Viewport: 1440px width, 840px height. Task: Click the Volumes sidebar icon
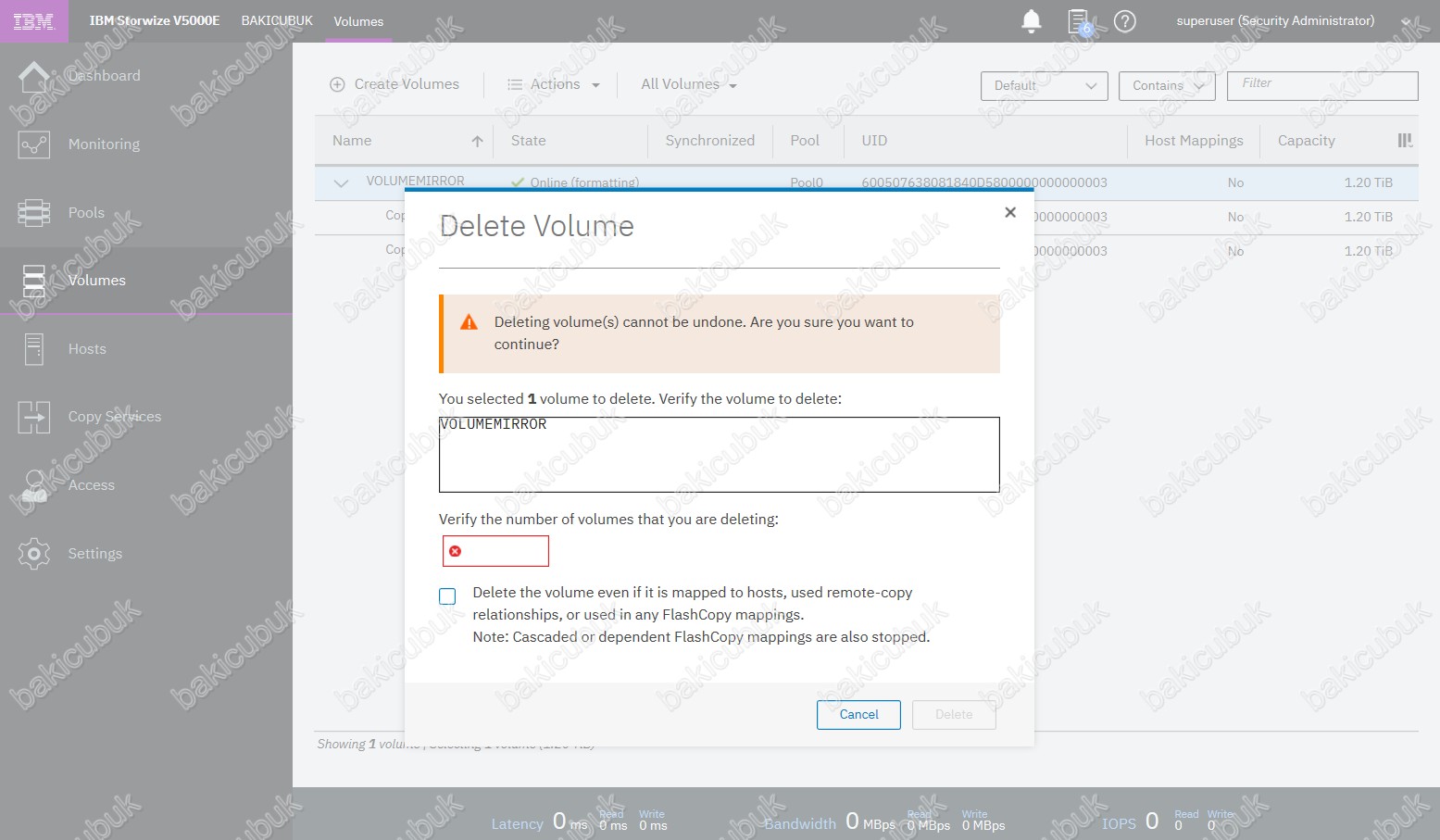pos(34,281)
